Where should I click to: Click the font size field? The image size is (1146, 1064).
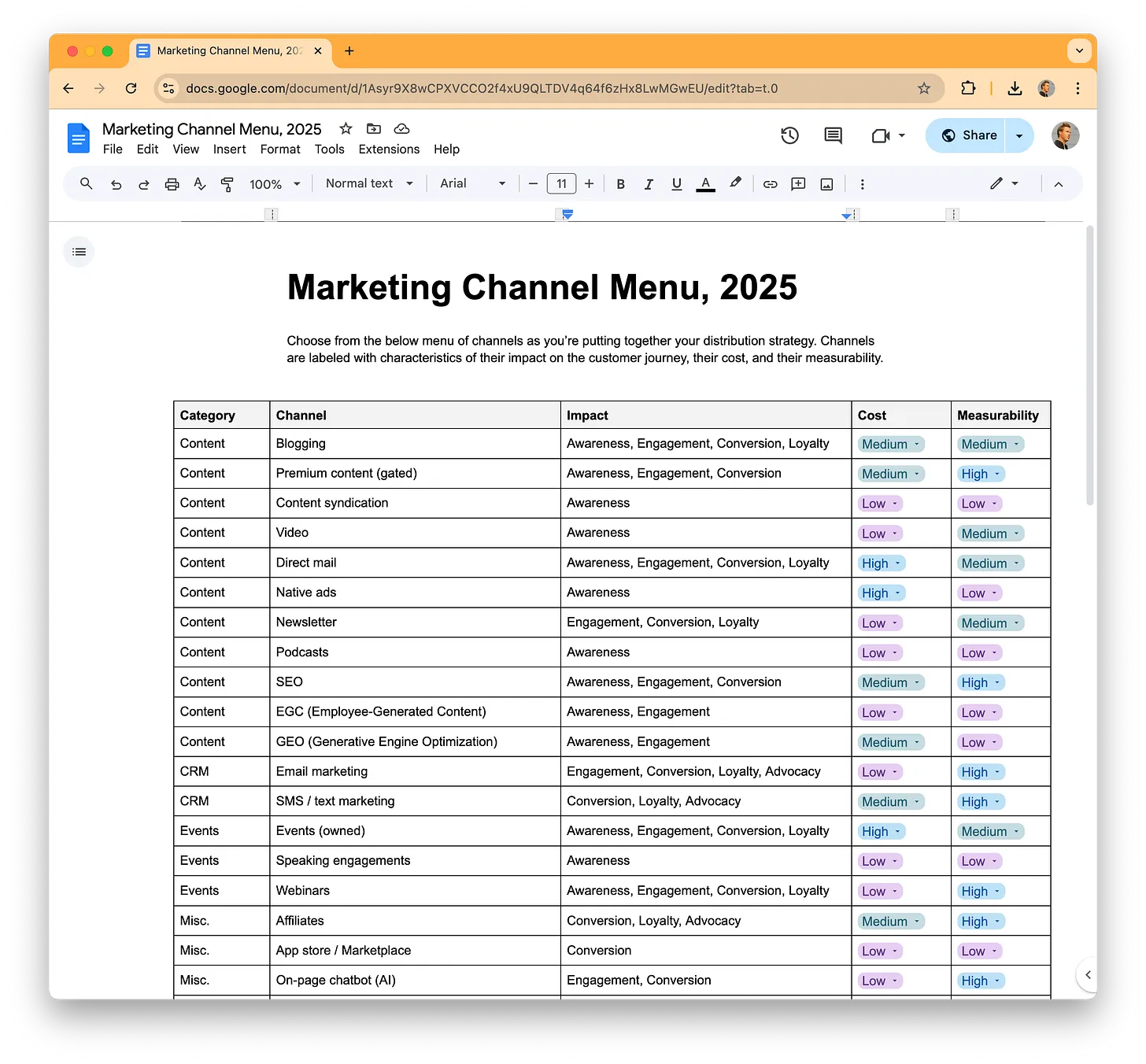[x=561, y=183]
